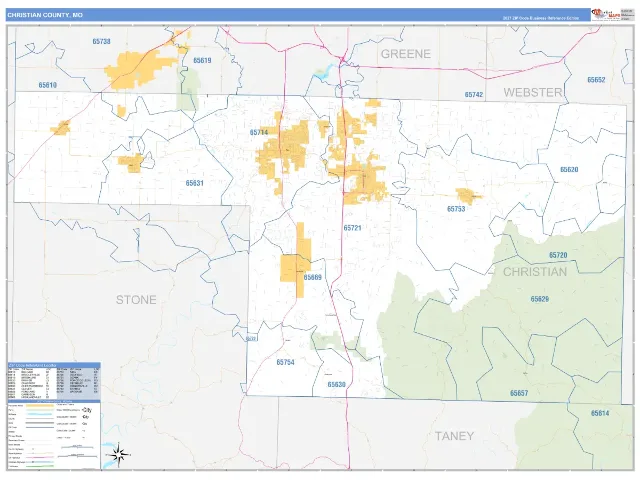Click ZIP code label 65620

569,169
